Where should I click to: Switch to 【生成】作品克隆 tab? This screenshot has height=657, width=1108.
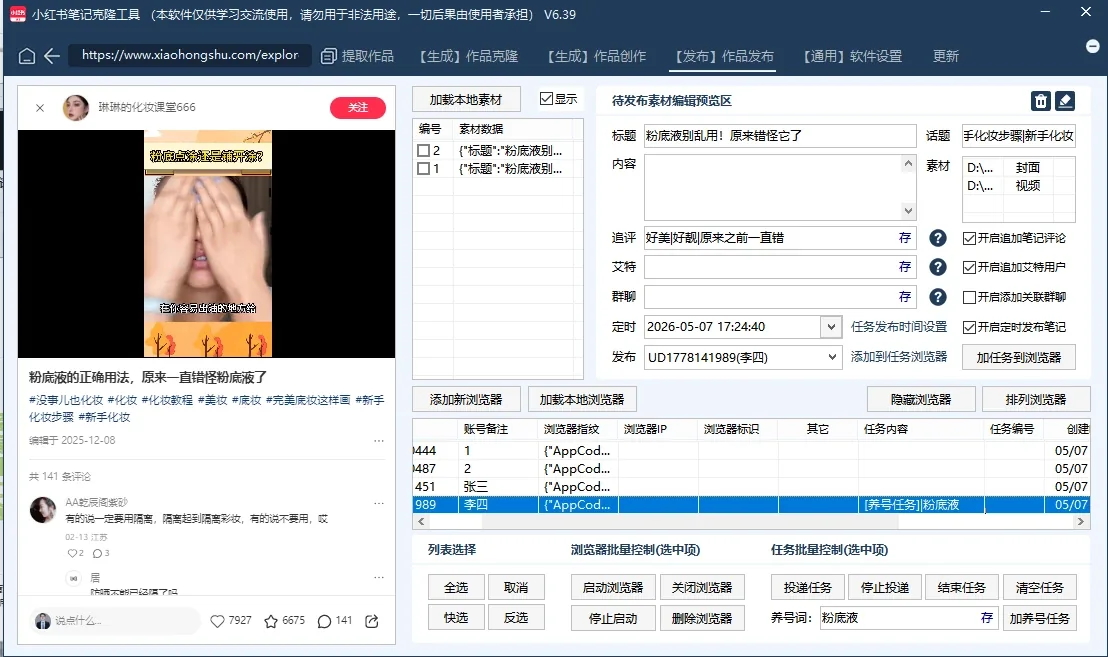coord(468,56)
